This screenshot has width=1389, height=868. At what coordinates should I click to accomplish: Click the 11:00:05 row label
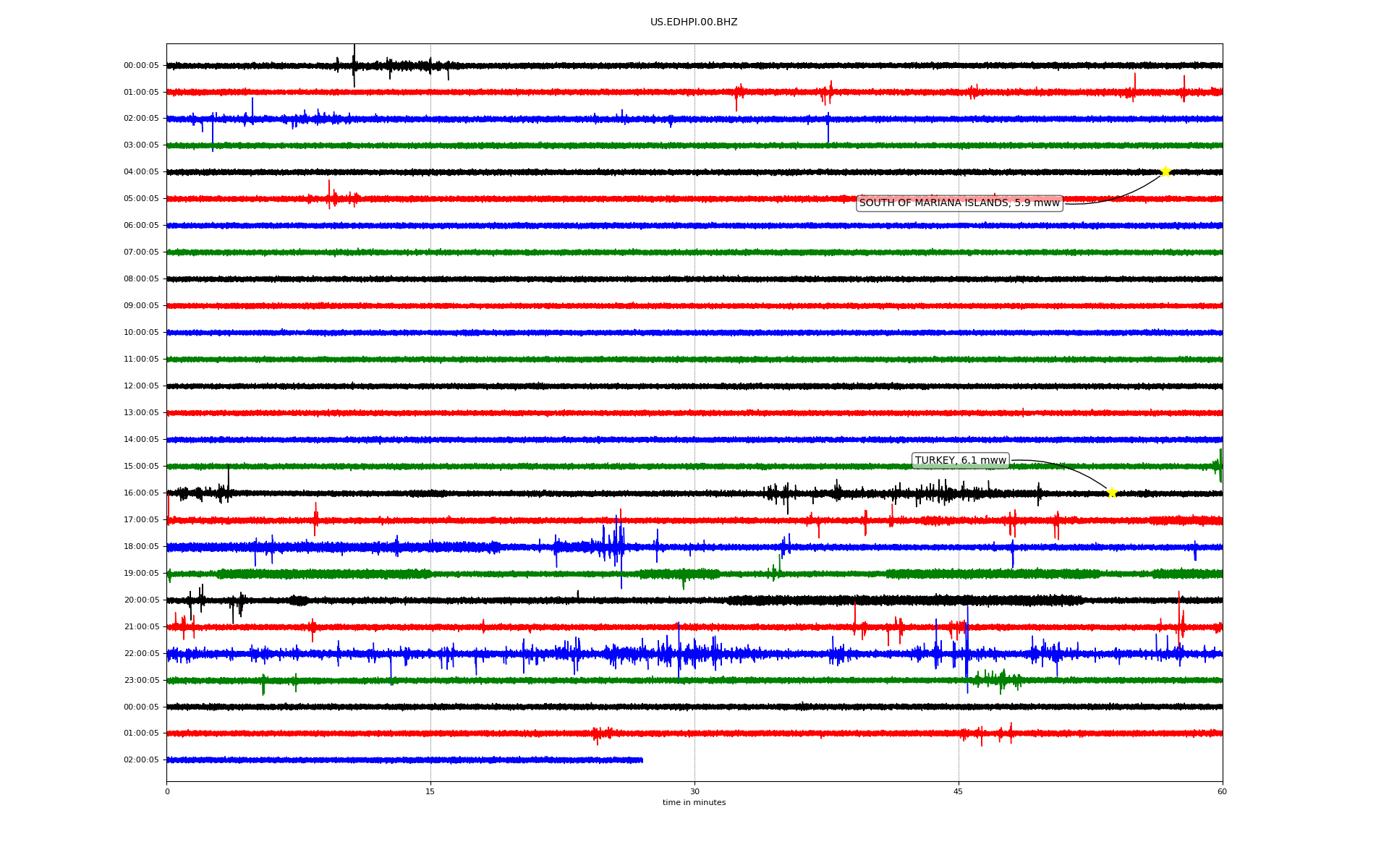tap(141, 359)
